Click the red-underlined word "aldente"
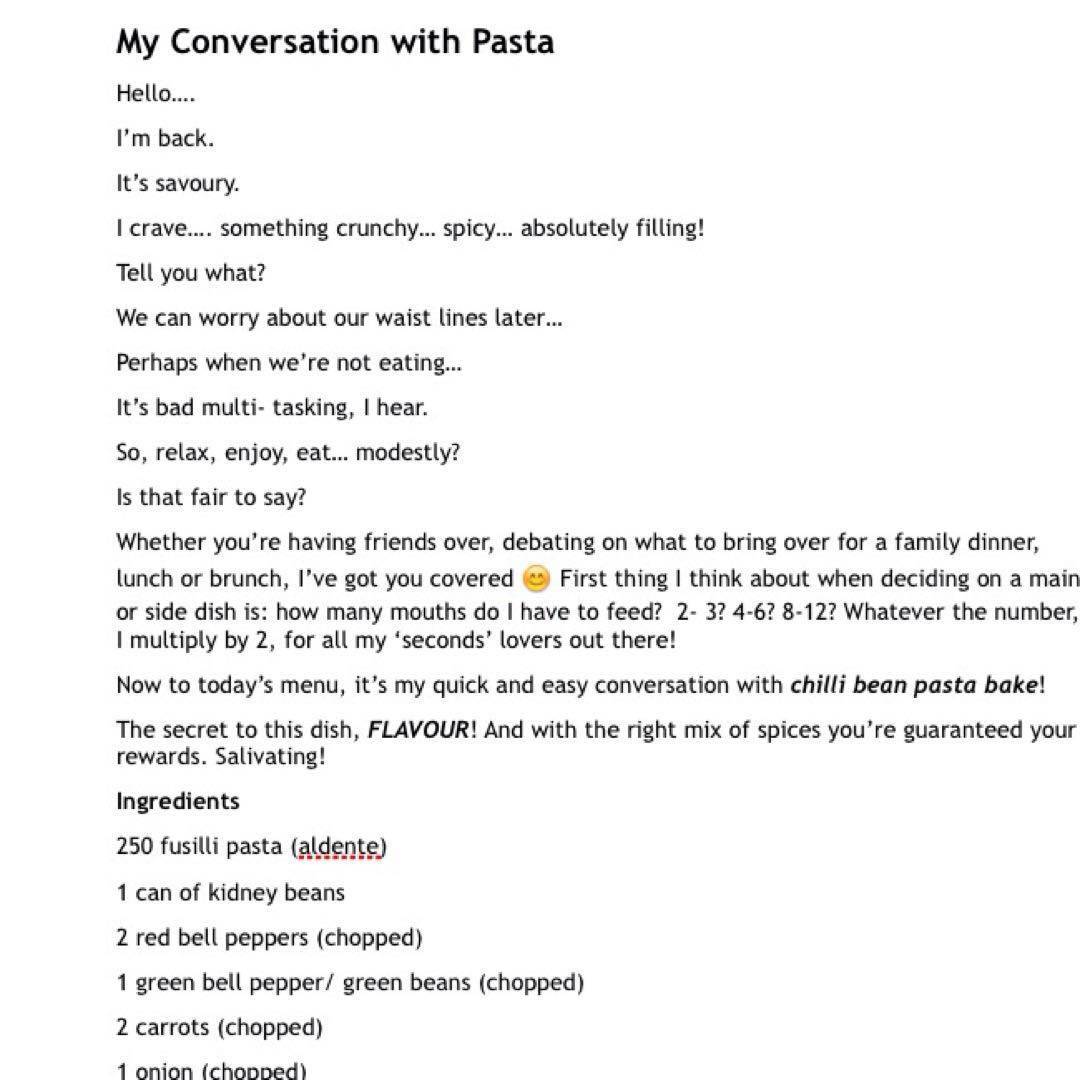 (339, 847)
